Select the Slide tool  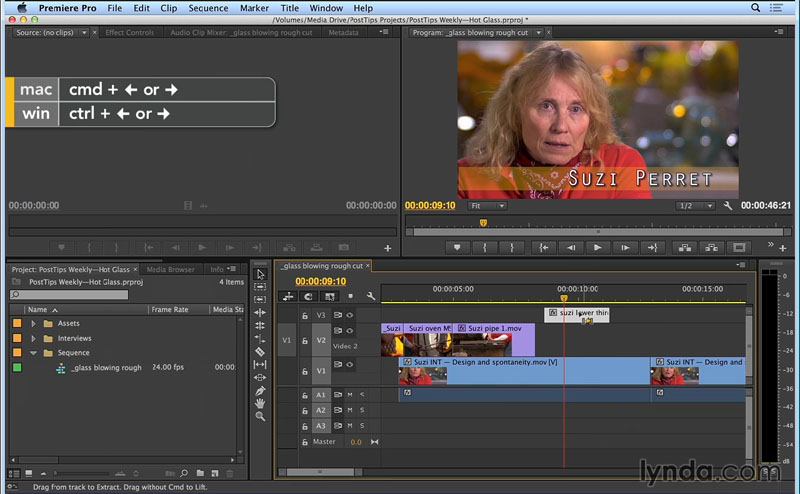tap(260, 377)
